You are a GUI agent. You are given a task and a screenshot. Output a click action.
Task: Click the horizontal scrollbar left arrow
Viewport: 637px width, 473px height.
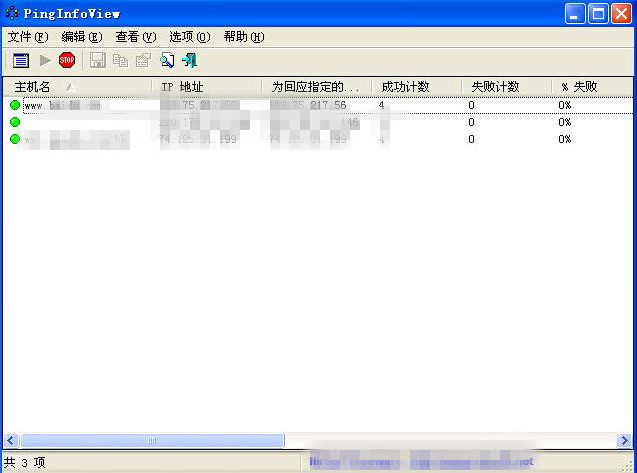pyautogui.click(x=11, y=440)
